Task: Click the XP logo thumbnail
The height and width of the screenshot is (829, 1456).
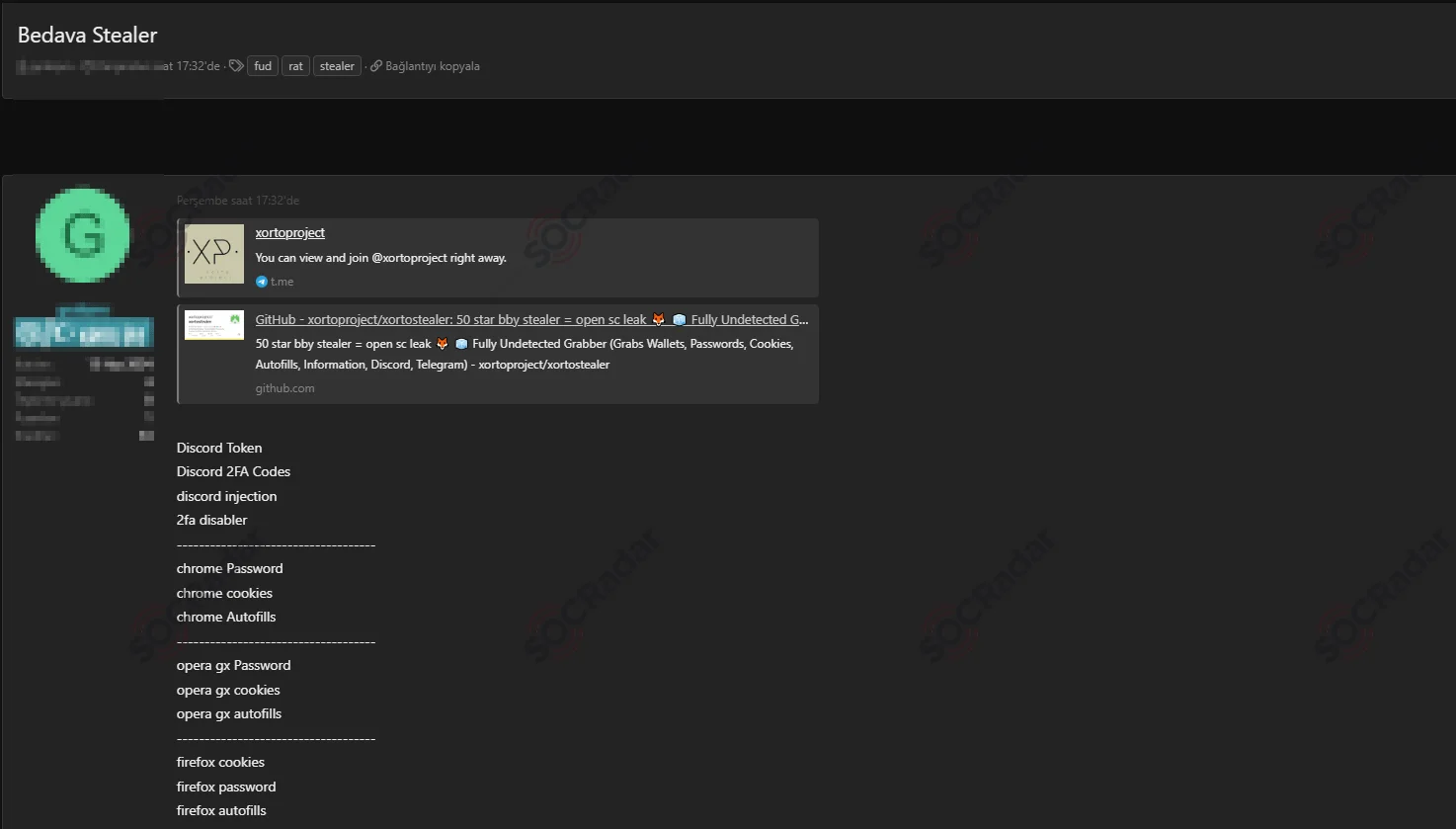Action: 214,254
